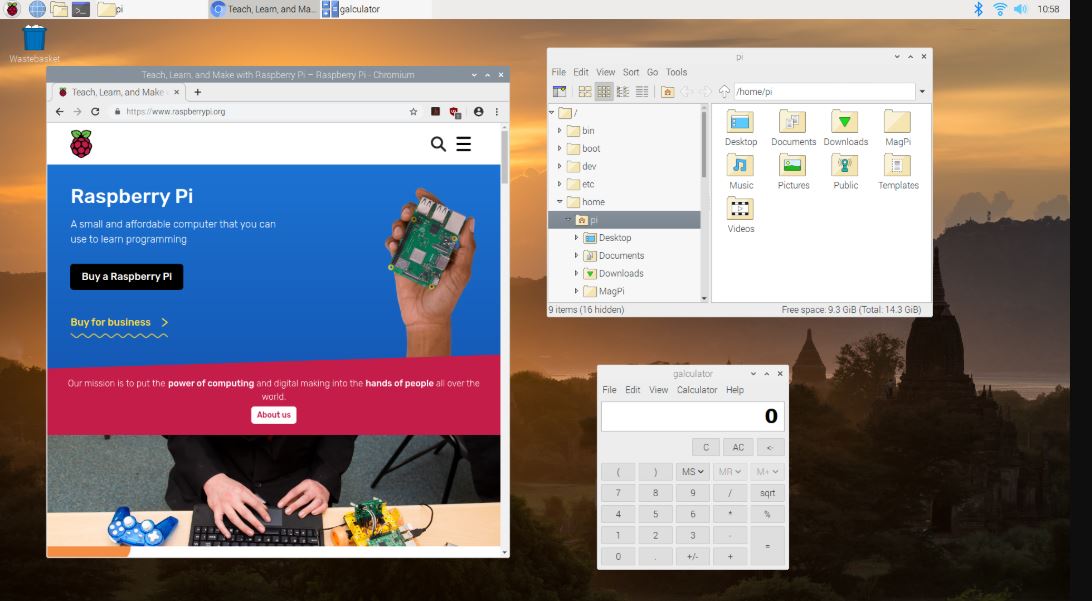Mute the system volume
The width and height of the screenshot is (1092, 601).
(x=1019, y=9)
